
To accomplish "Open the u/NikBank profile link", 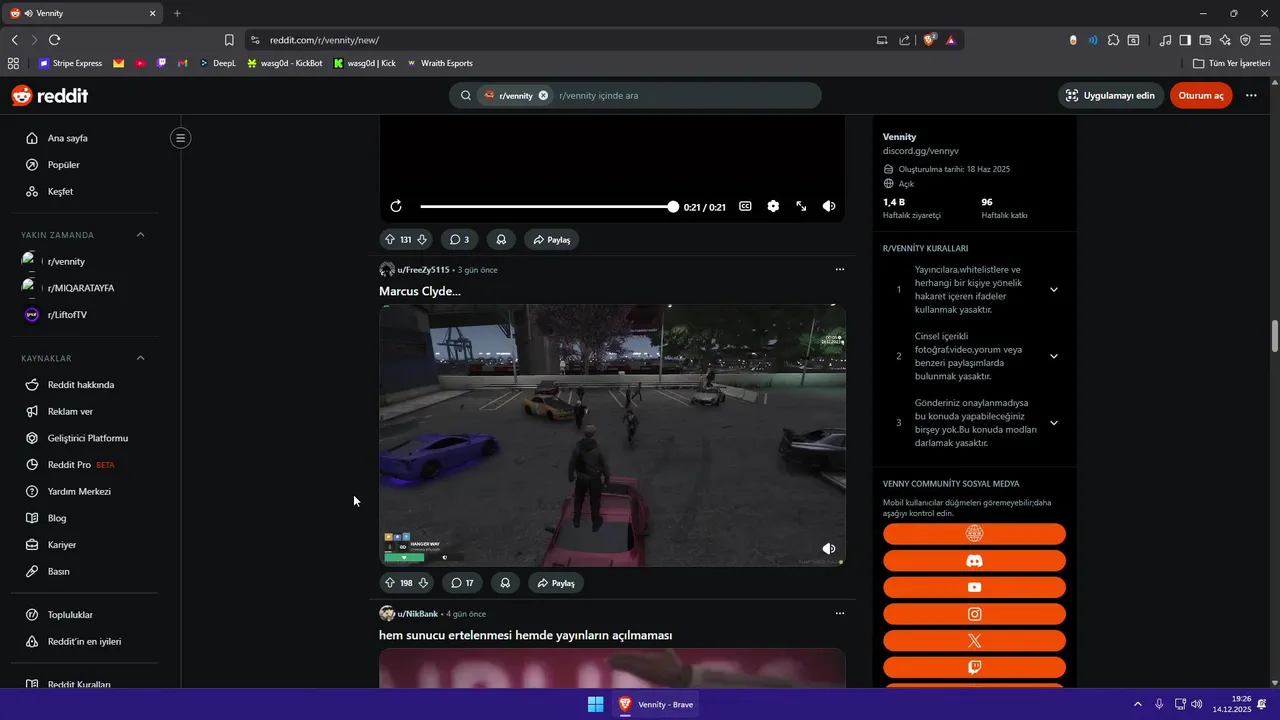I will [x=418, y=614].
